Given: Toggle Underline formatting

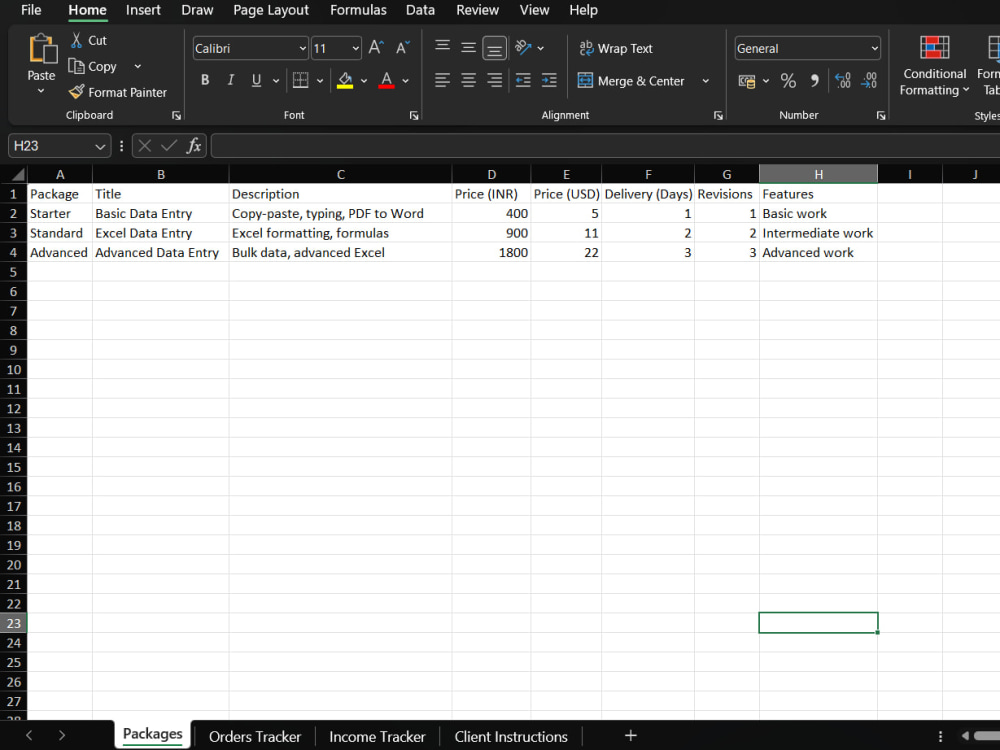Looking at the screenshot, I should [x=256, y=80].
